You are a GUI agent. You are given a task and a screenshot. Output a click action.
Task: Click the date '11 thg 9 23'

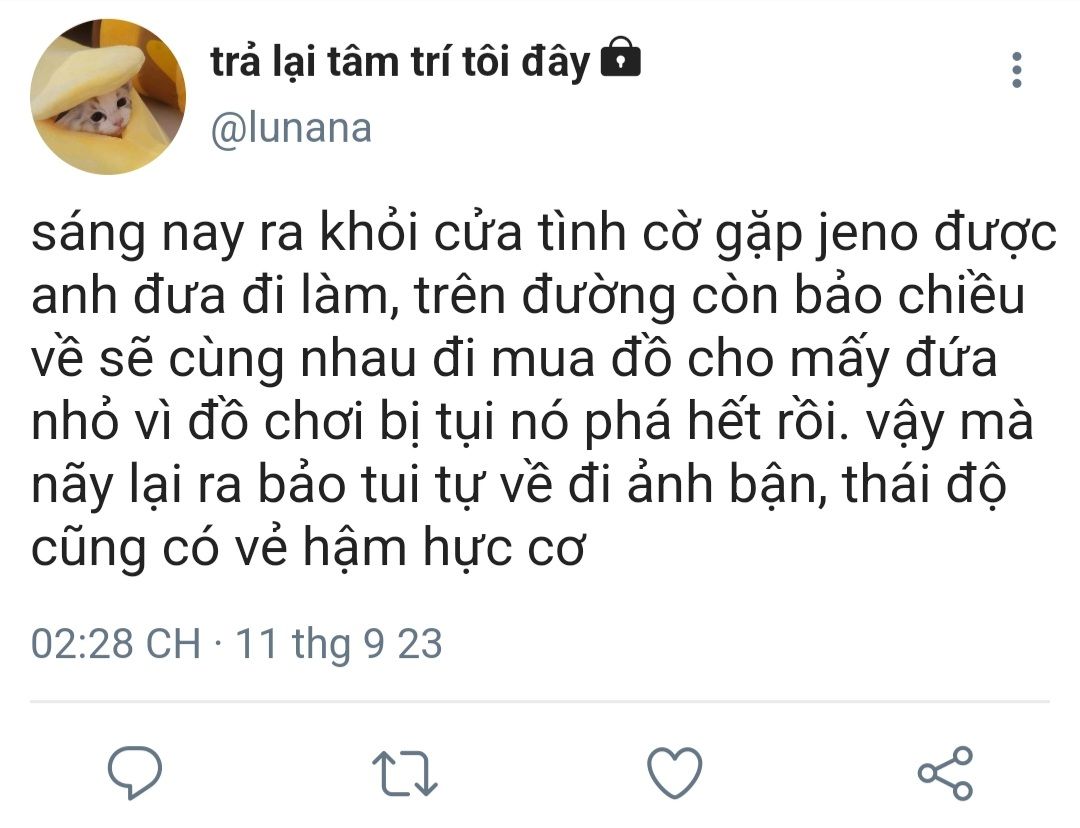(x=339, y=644)
